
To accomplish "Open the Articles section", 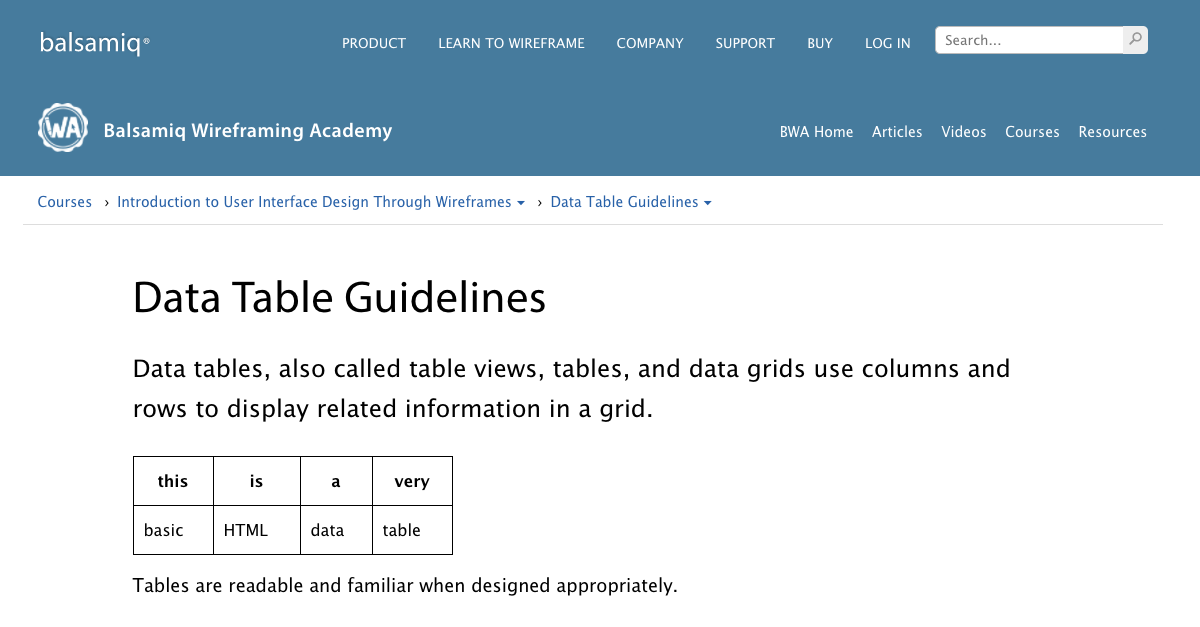I will coord(897,131).
